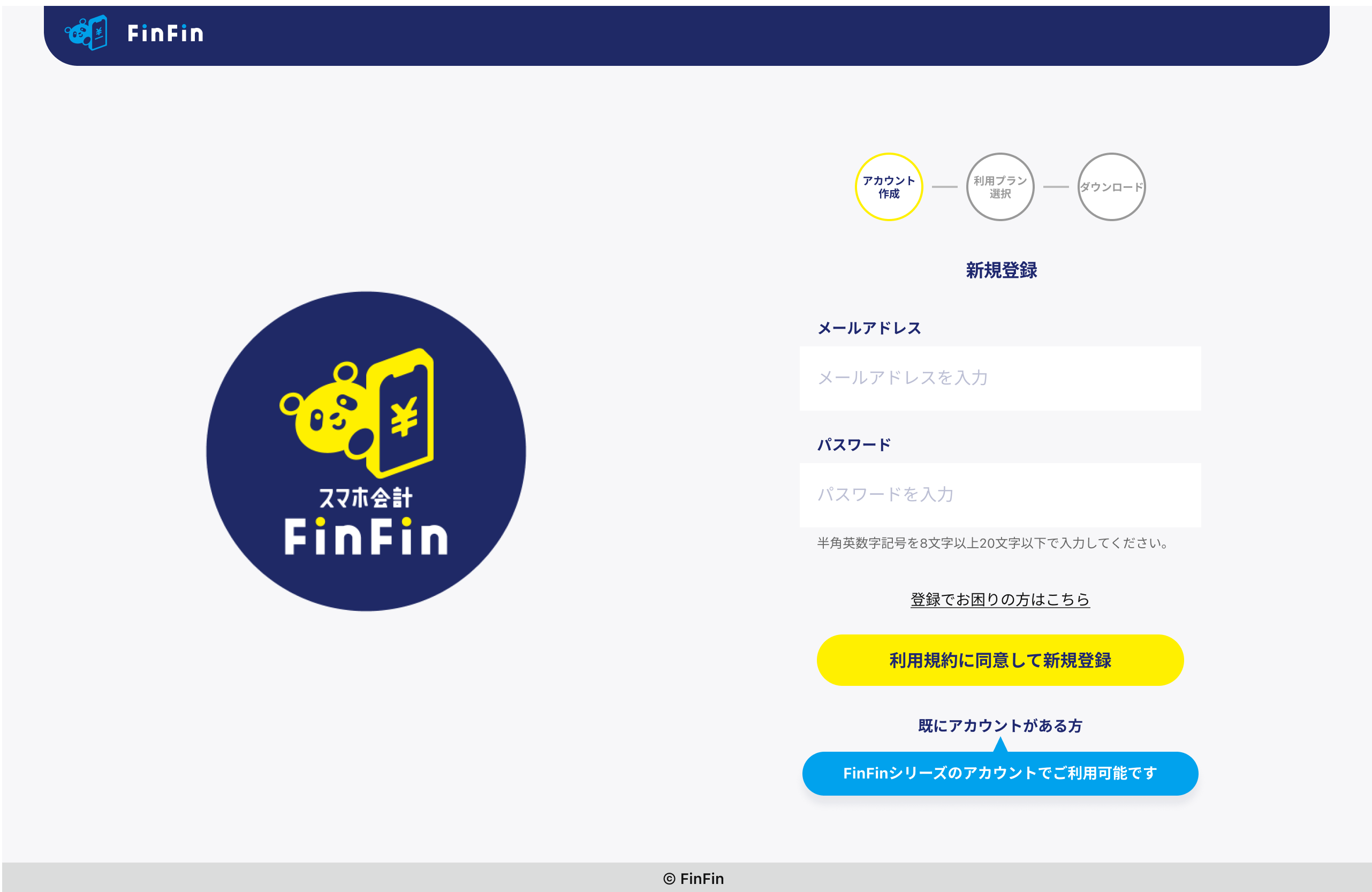Click the blue FinFinシリーズのアカウント tooltip bubble
Screen dimensions: 1372x892
coord(1000,773)
